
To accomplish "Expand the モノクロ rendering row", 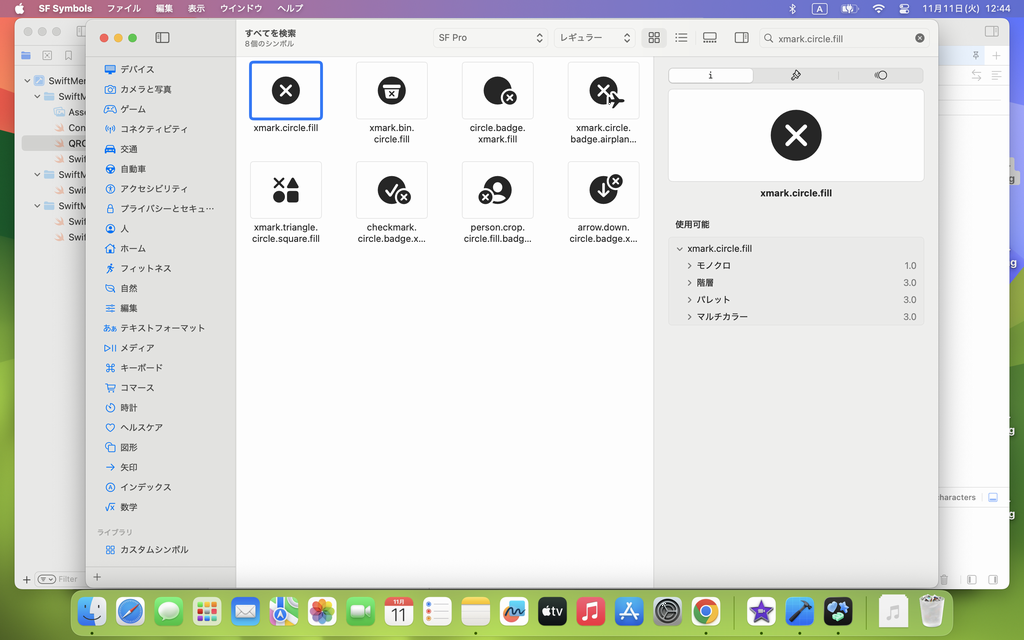I will (x=690, y=266).
